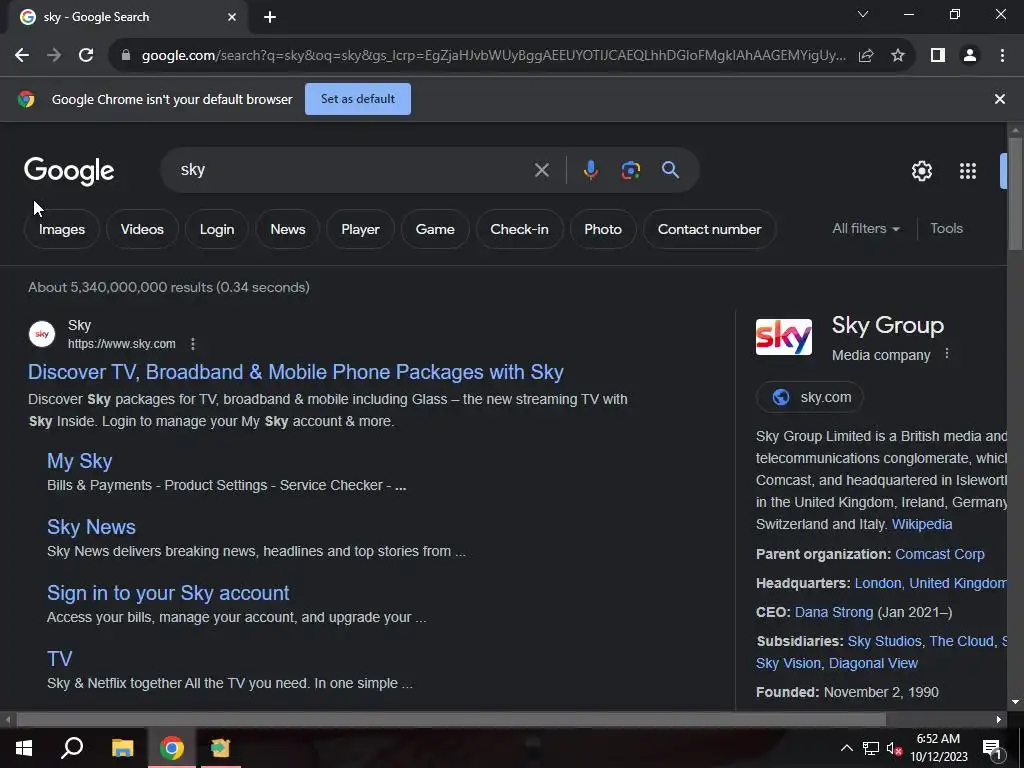Start voice search with microphone
The width and height of the screenshot is (1024, 768).
[x=590, y=170]
